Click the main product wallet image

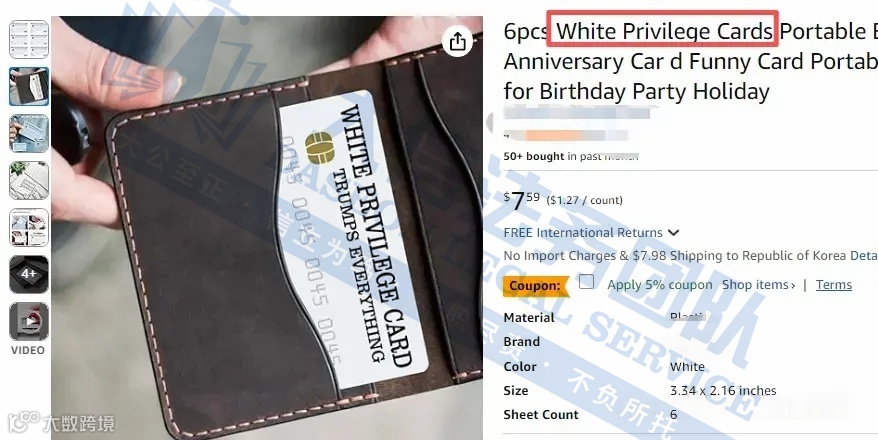pos(267,228)
